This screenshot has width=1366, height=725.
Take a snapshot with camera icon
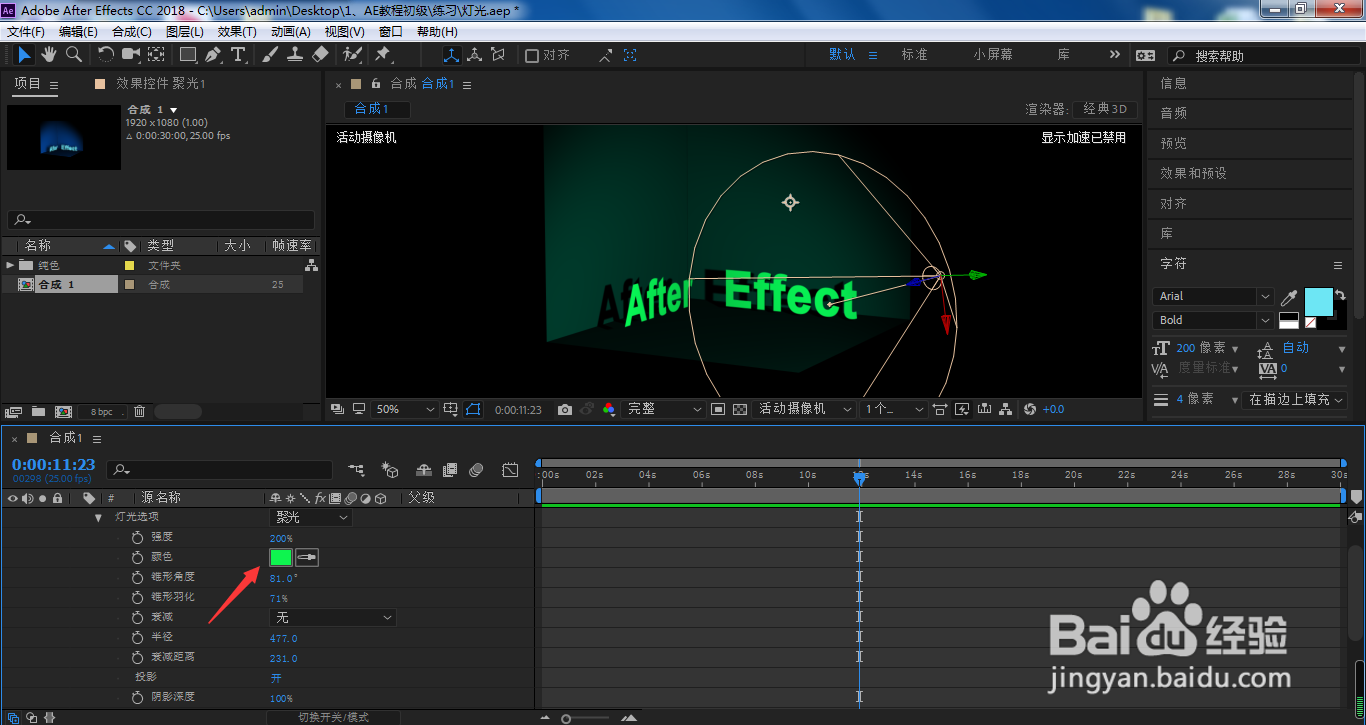(565, 409)
